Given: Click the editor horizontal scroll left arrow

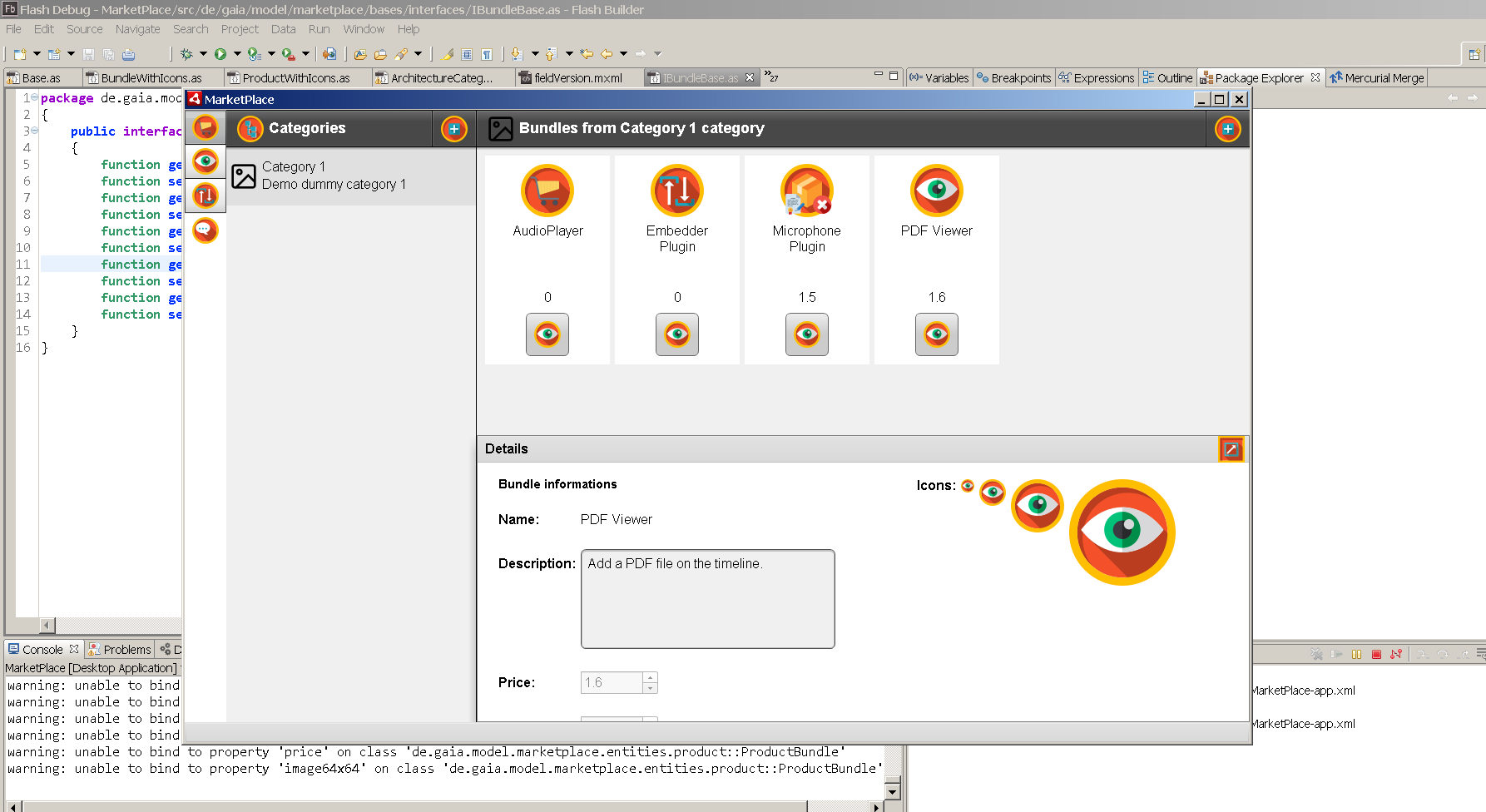Looking at the screenshot, I should [47, 625].
